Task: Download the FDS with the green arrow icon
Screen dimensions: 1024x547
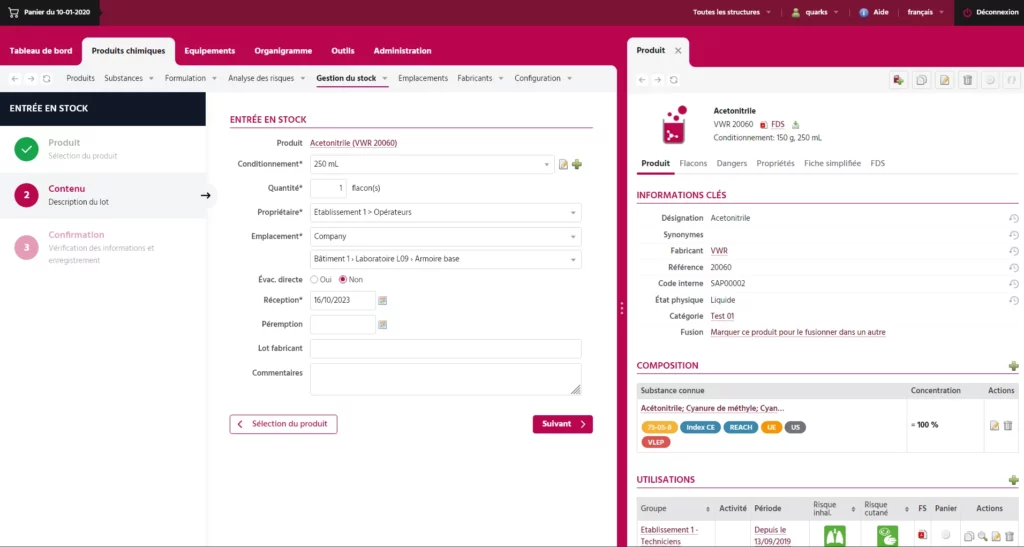Action: click(796, 125)
